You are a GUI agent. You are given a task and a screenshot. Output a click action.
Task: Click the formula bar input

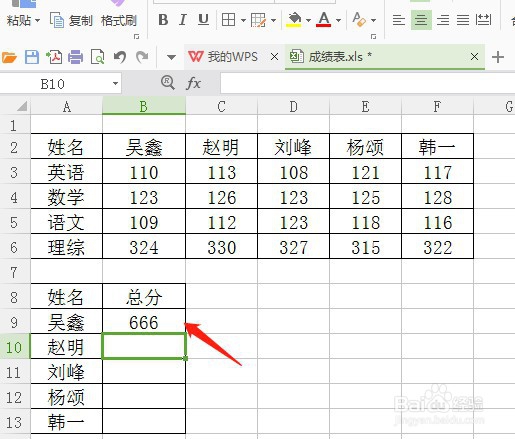[x=367, y=83]
